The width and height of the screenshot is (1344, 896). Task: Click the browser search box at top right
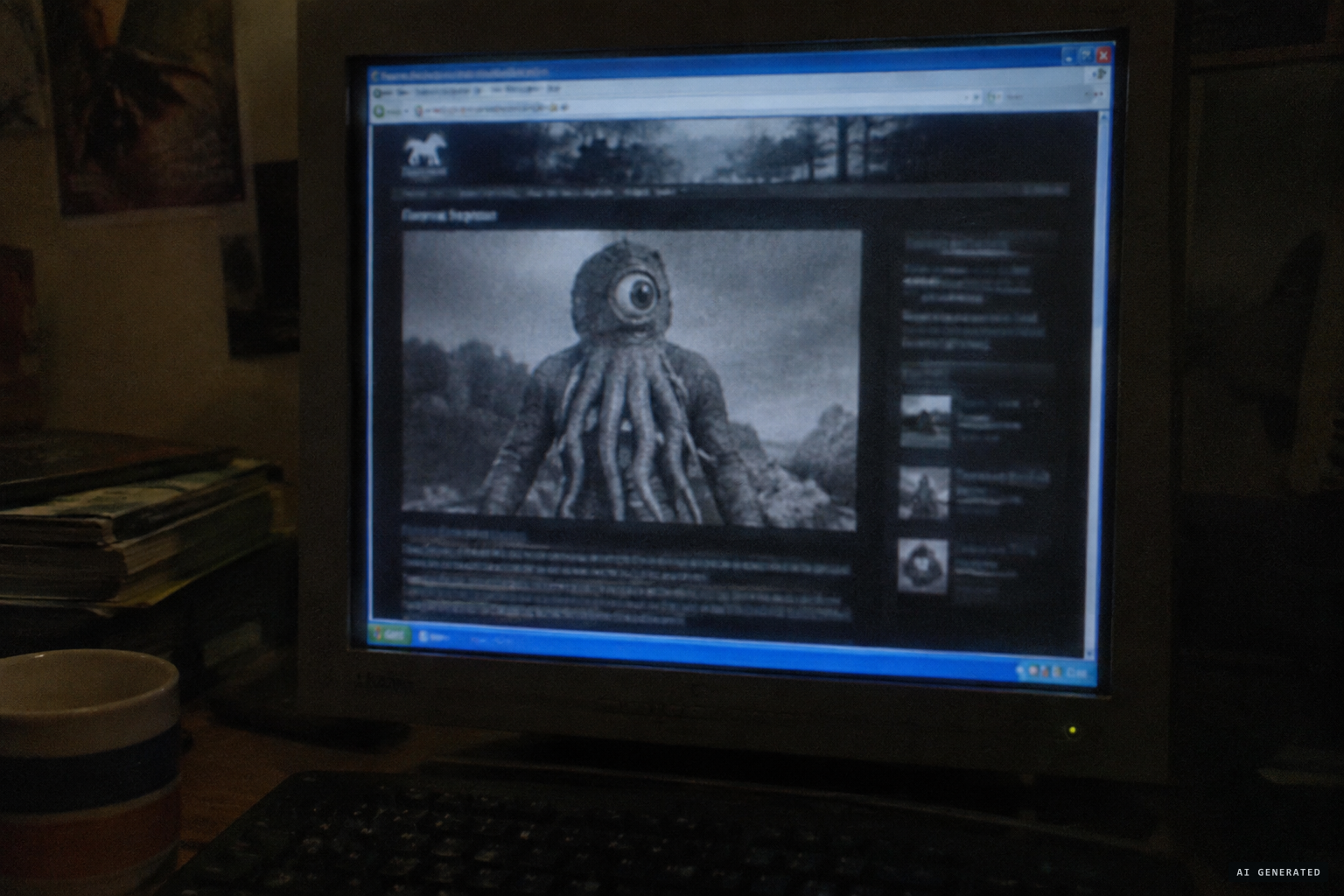[1039, 98]
